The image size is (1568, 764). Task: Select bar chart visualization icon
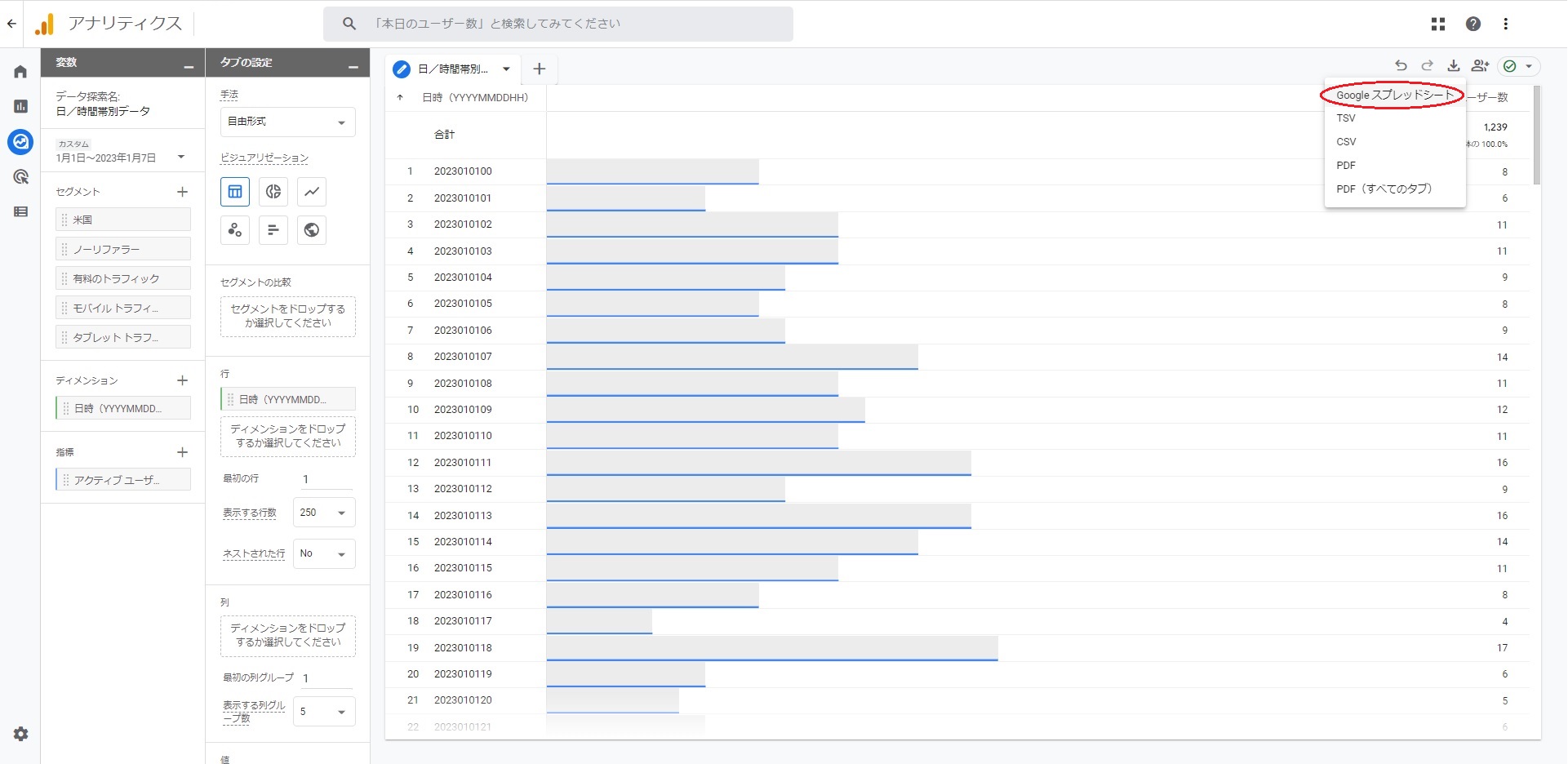(273, 230)
